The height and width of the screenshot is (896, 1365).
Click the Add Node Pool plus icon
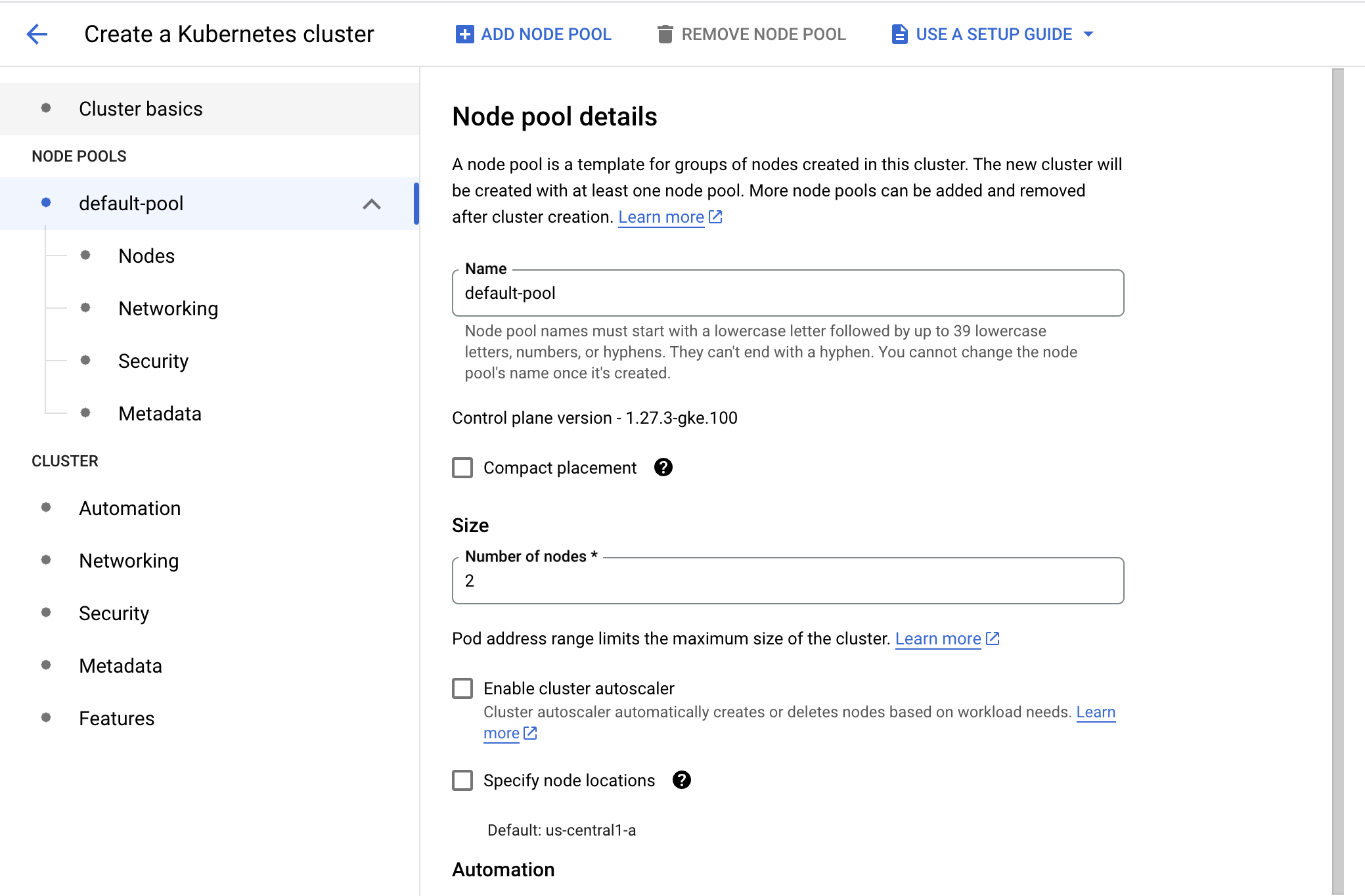pyautogui.click(x=464, y=34)
